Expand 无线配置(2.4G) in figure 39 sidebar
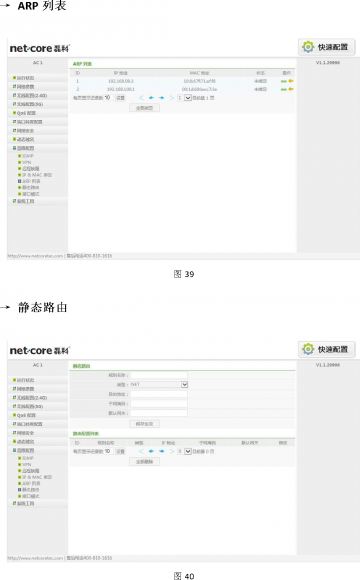360x580 pixels. coord(30,95)
